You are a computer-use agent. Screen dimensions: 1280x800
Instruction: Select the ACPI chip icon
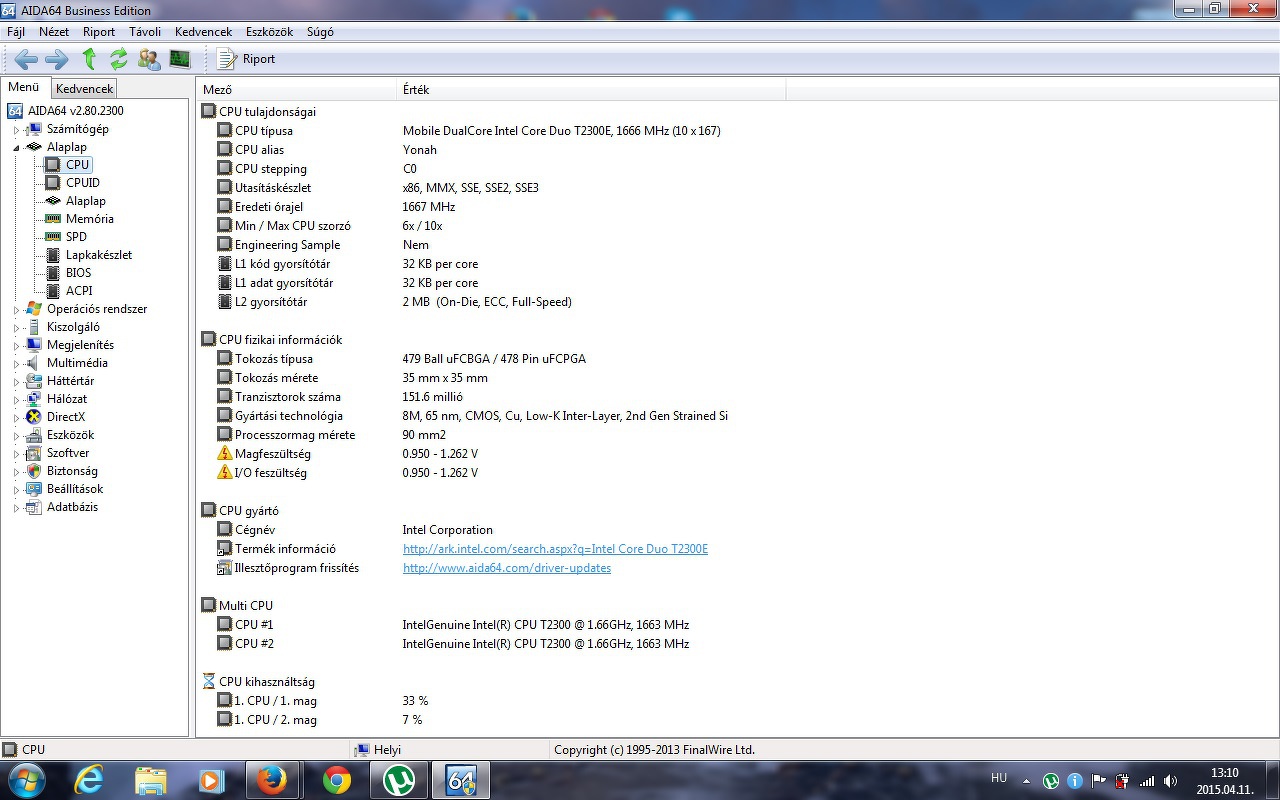[x=53, y=291]
